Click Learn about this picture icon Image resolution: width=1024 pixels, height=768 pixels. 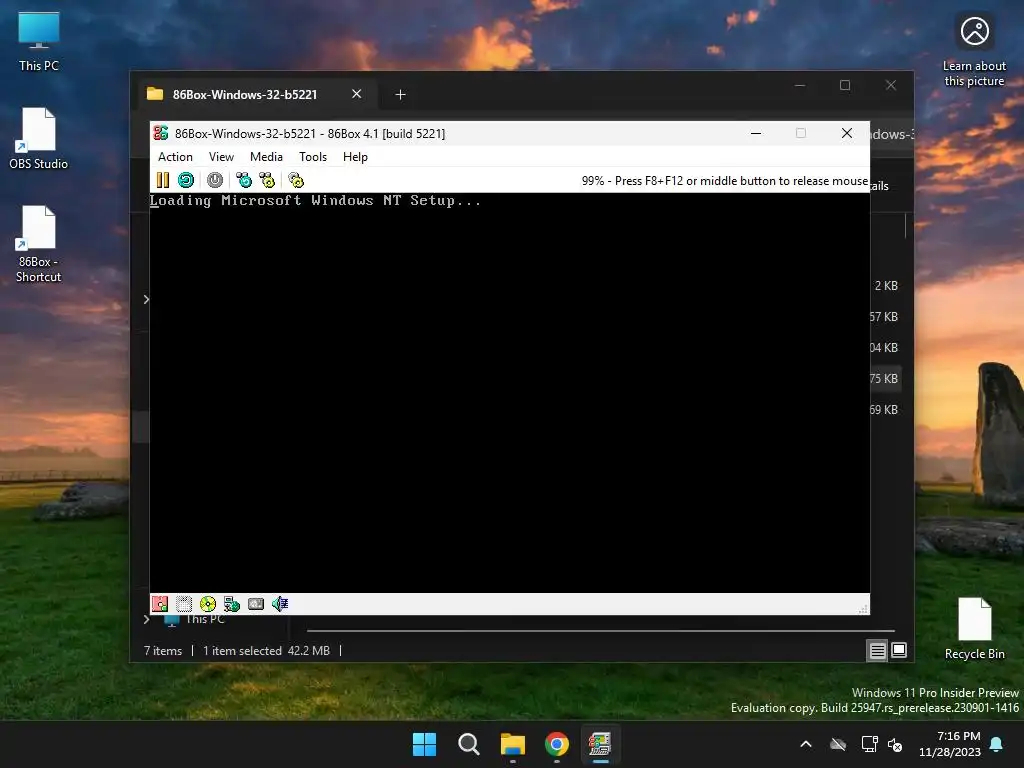[974, 51]
